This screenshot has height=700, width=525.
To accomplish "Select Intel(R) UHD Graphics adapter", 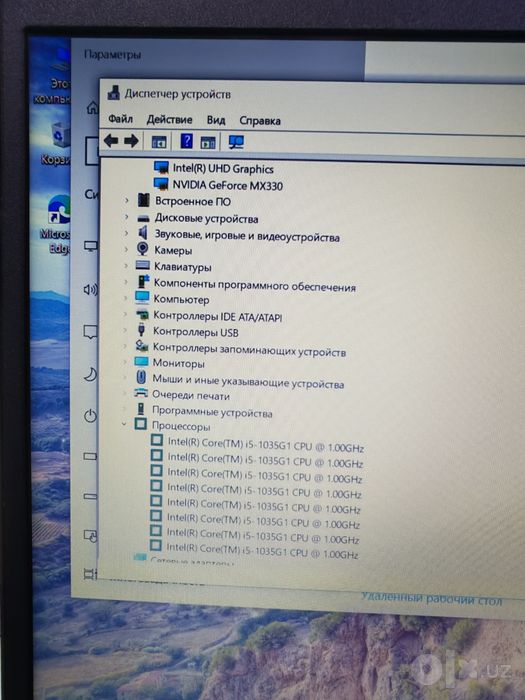I will (x=223, y=169).
